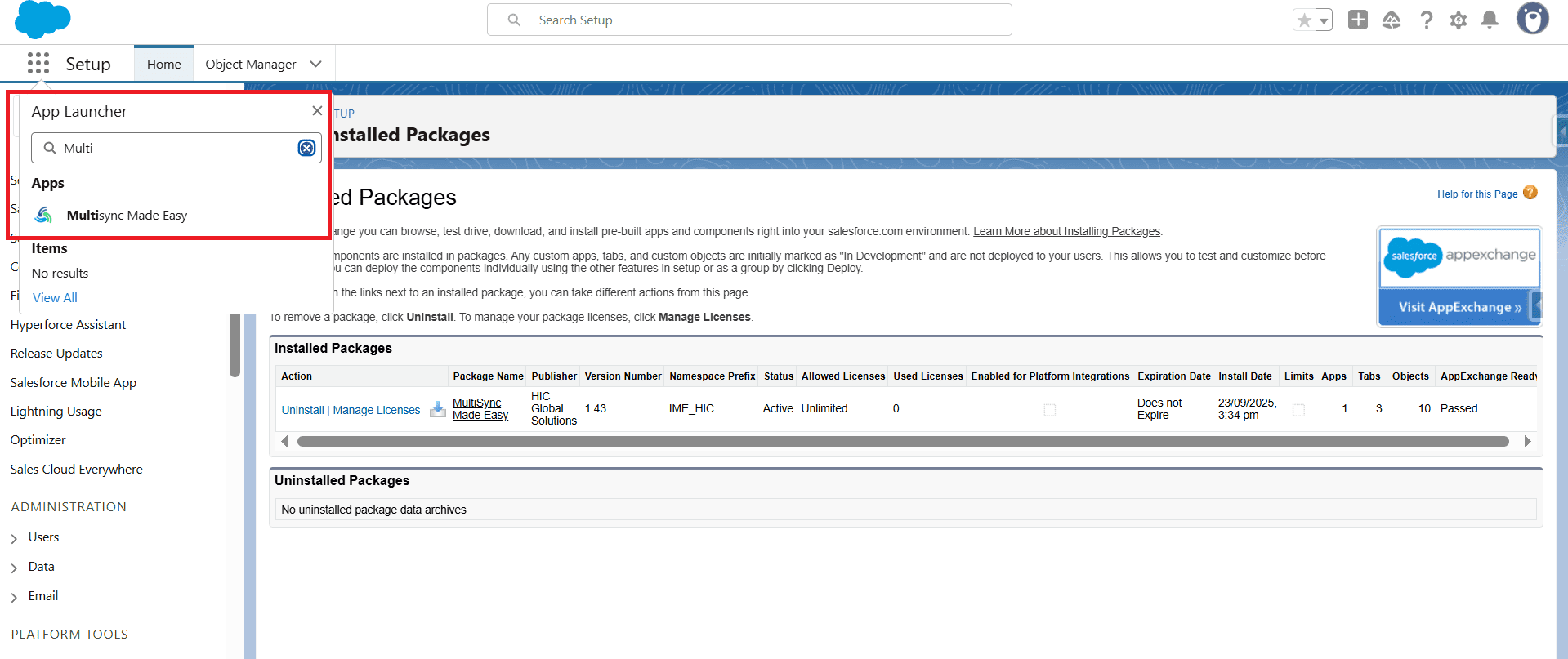Open Trailhead guidance center icon
This screenshot has width=1568, height=659.
tap(1391, 20)
